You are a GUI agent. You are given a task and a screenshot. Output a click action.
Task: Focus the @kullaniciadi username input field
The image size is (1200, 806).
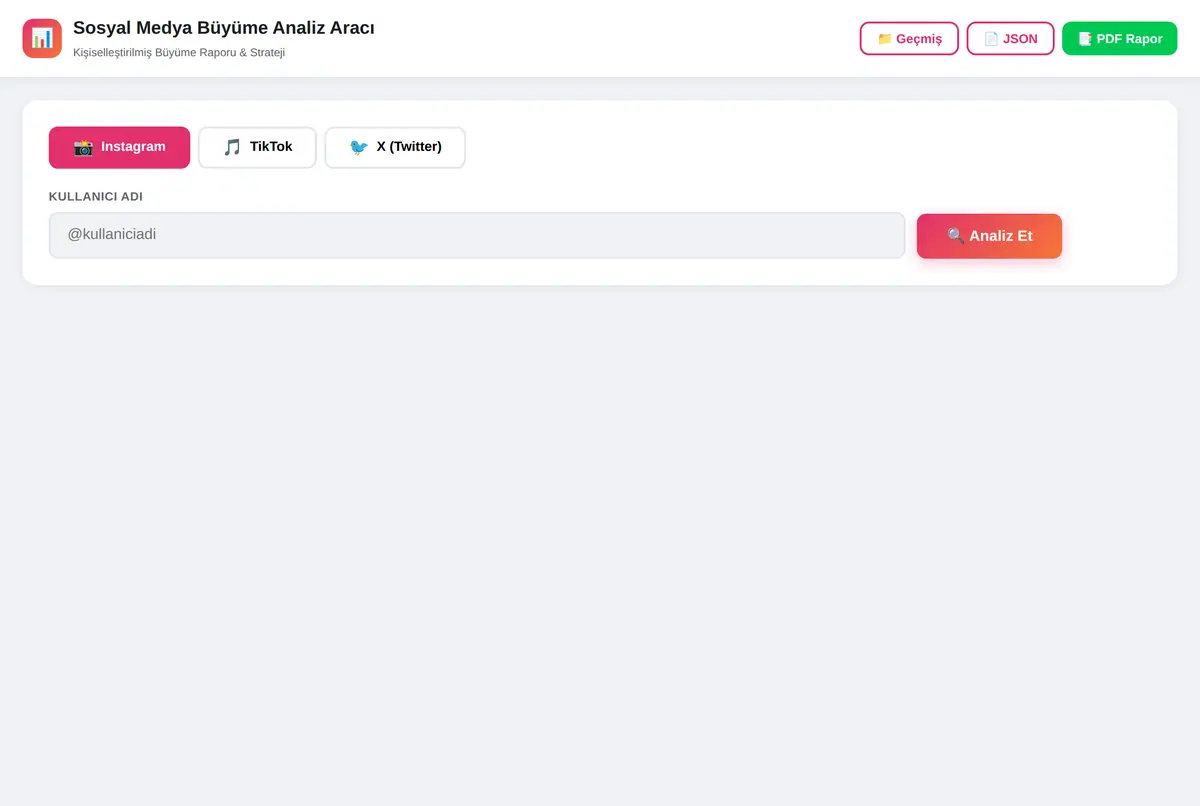pos(477,235)
